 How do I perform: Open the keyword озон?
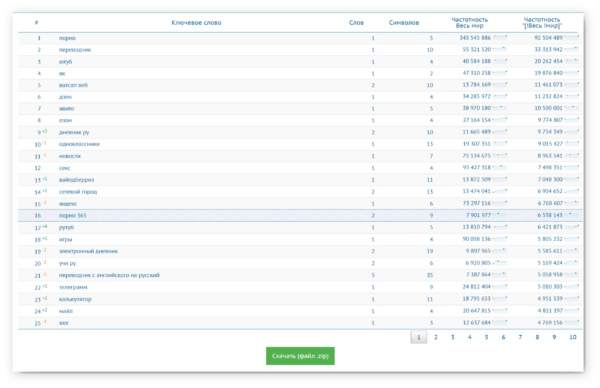point(65,120)
